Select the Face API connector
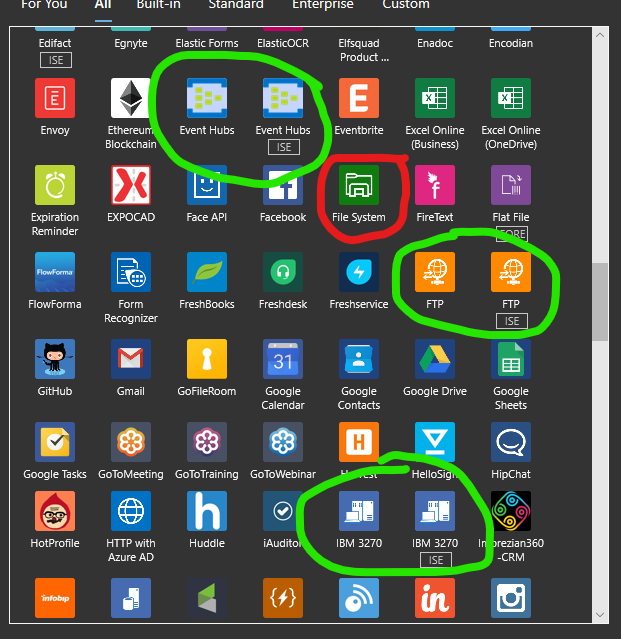Screen dimensions: 621x639 click(207, 185)
